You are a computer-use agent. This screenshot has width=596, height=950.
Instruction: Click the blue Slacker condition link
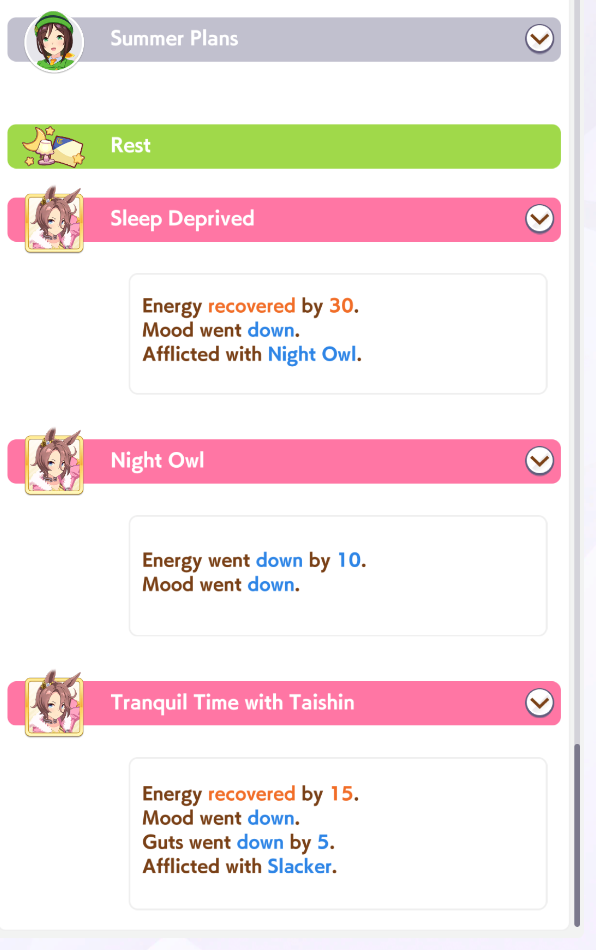(x=300, y=866)
